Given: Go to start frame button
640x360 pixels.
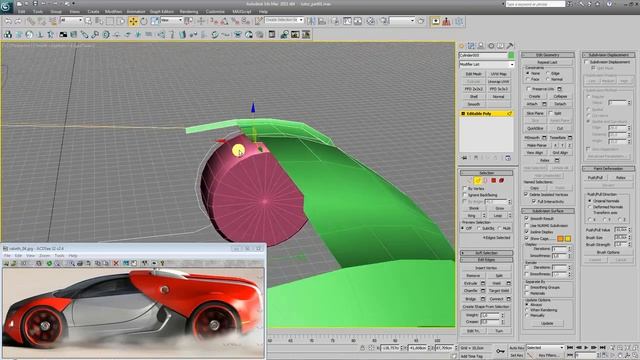Looking at the screenshot, I should pyautogui.click(x=570, y=348).
